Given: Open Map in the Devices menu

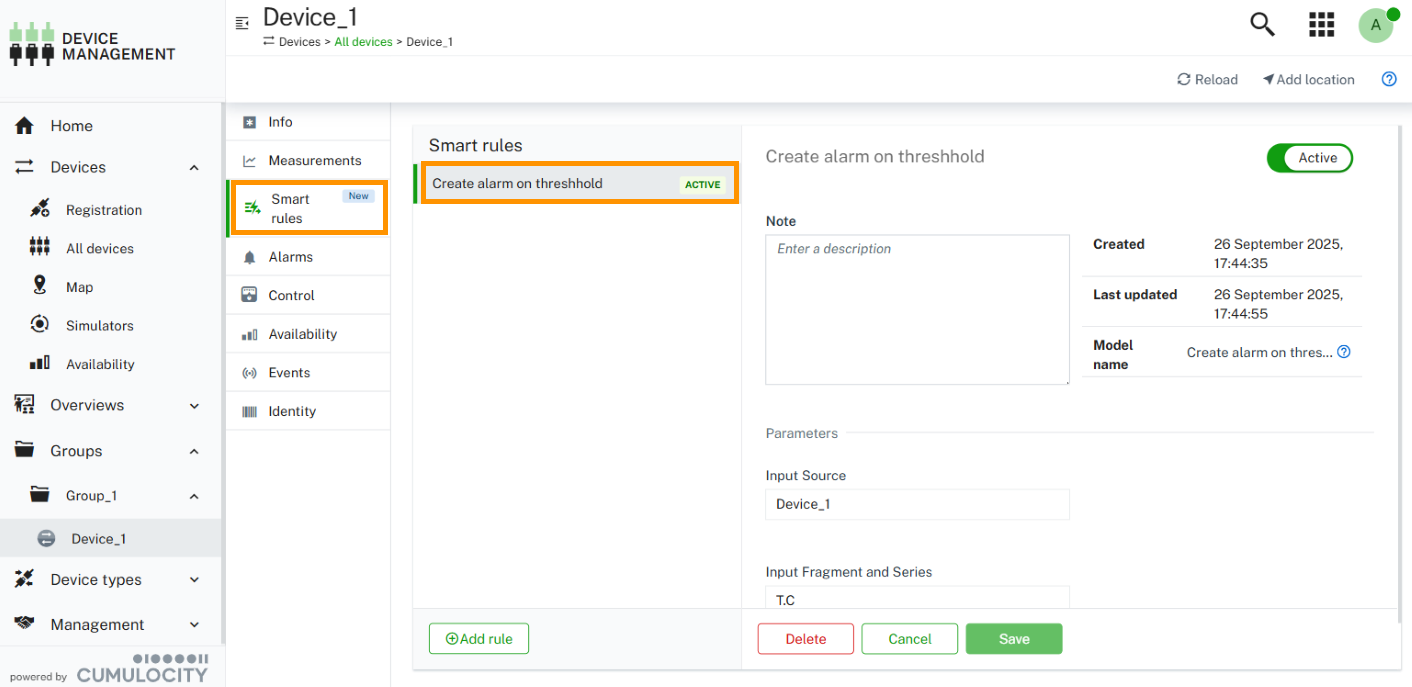Looking at the screenshot, I should pyautogui.click(x=79, y=287).
